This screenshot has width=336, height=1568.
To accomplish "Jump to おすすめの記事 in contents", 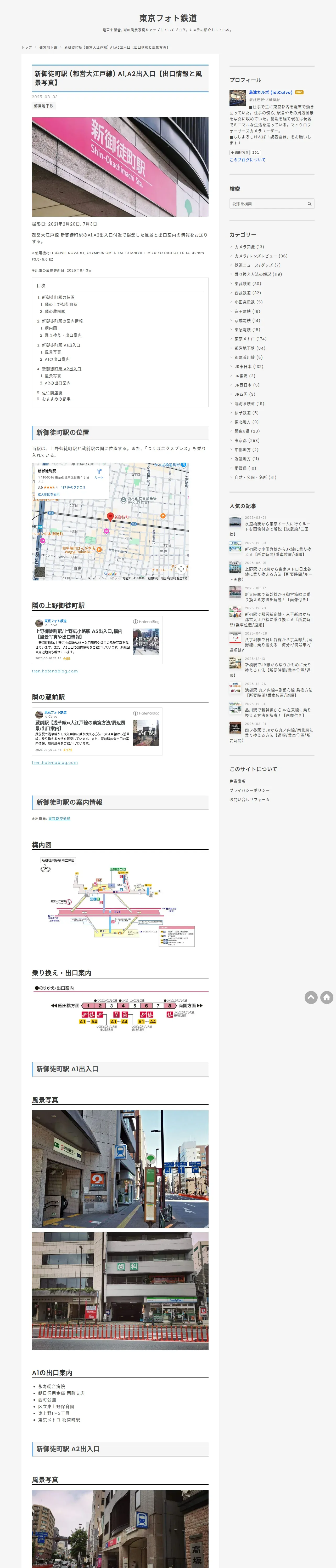I will coord(56,399).
